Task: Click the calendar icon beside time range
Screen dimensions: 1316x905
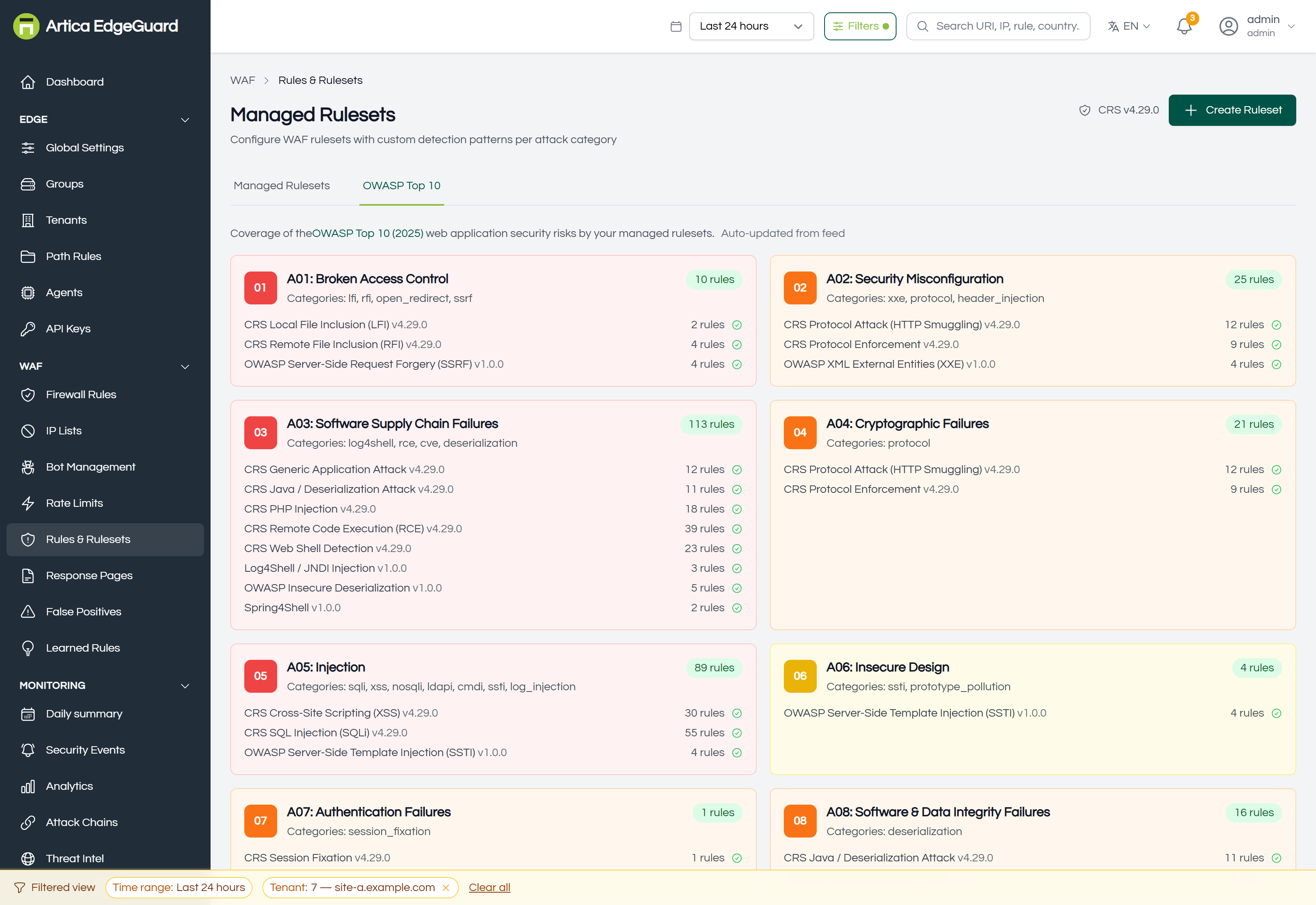Action: tap(676, 27)
